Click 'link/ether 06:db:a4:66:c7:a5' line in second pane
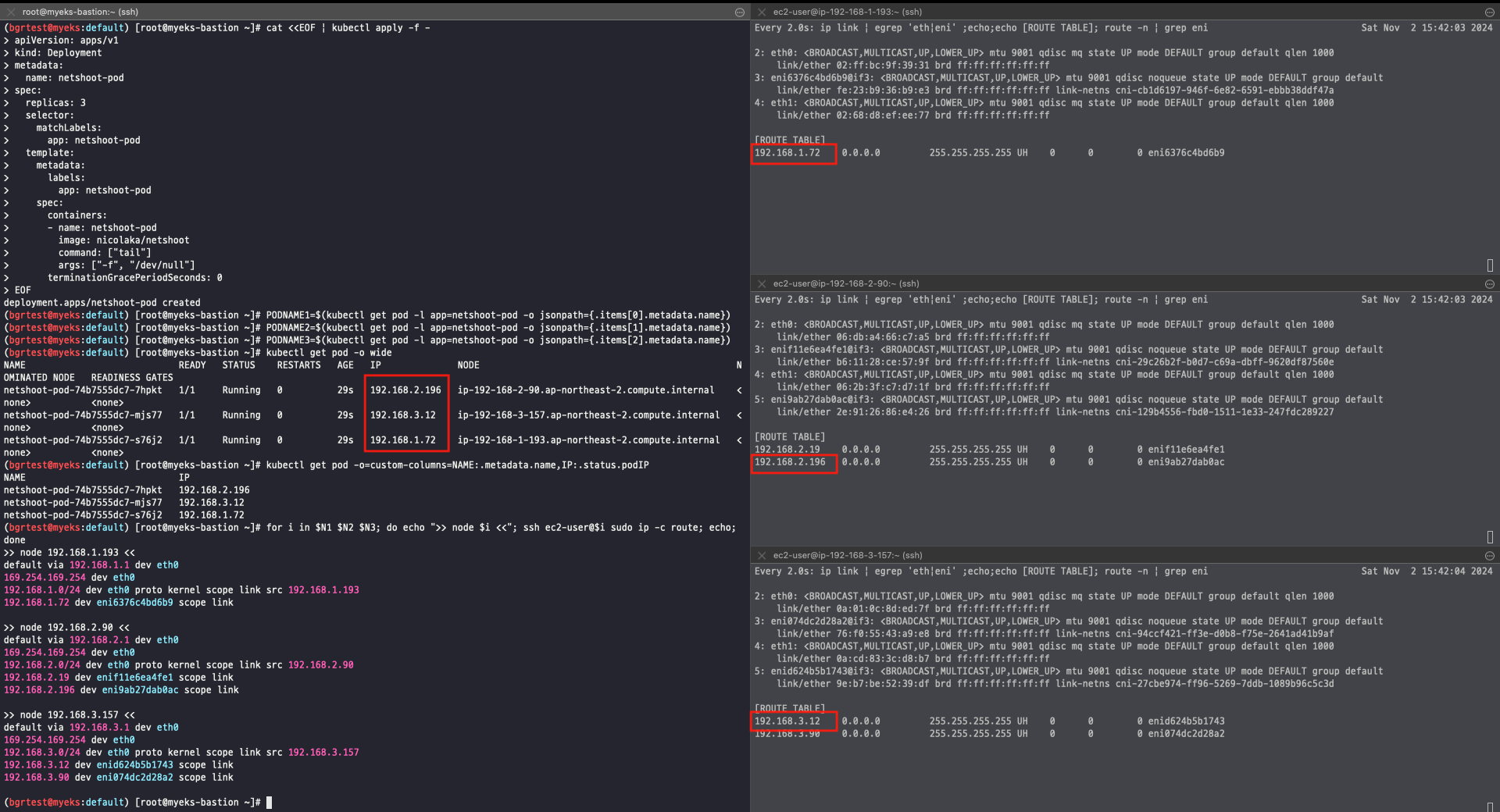 pos(913,337)
